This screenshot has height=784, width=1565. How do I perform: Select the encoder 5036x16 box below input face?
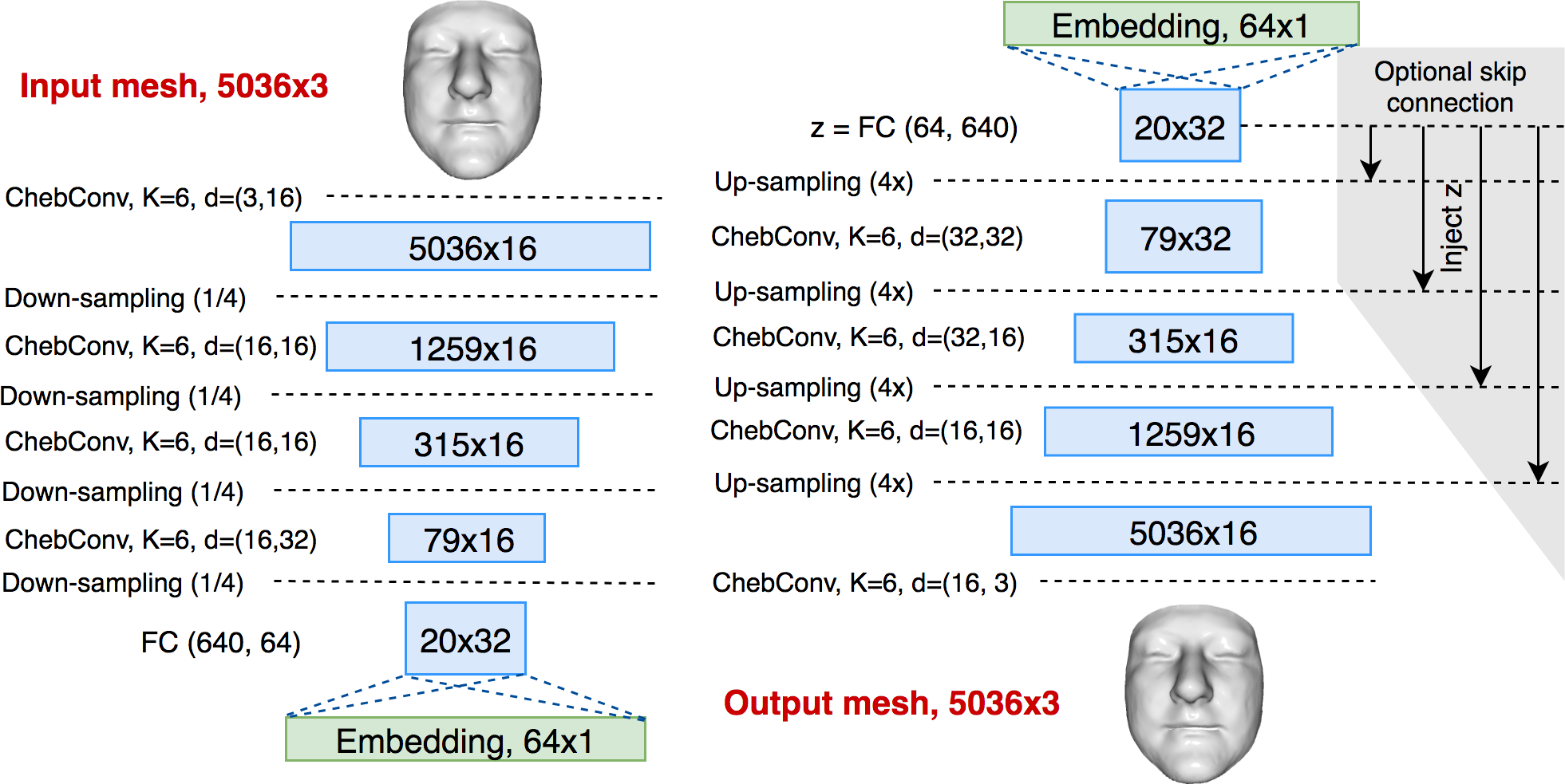[x=470, y=246]
